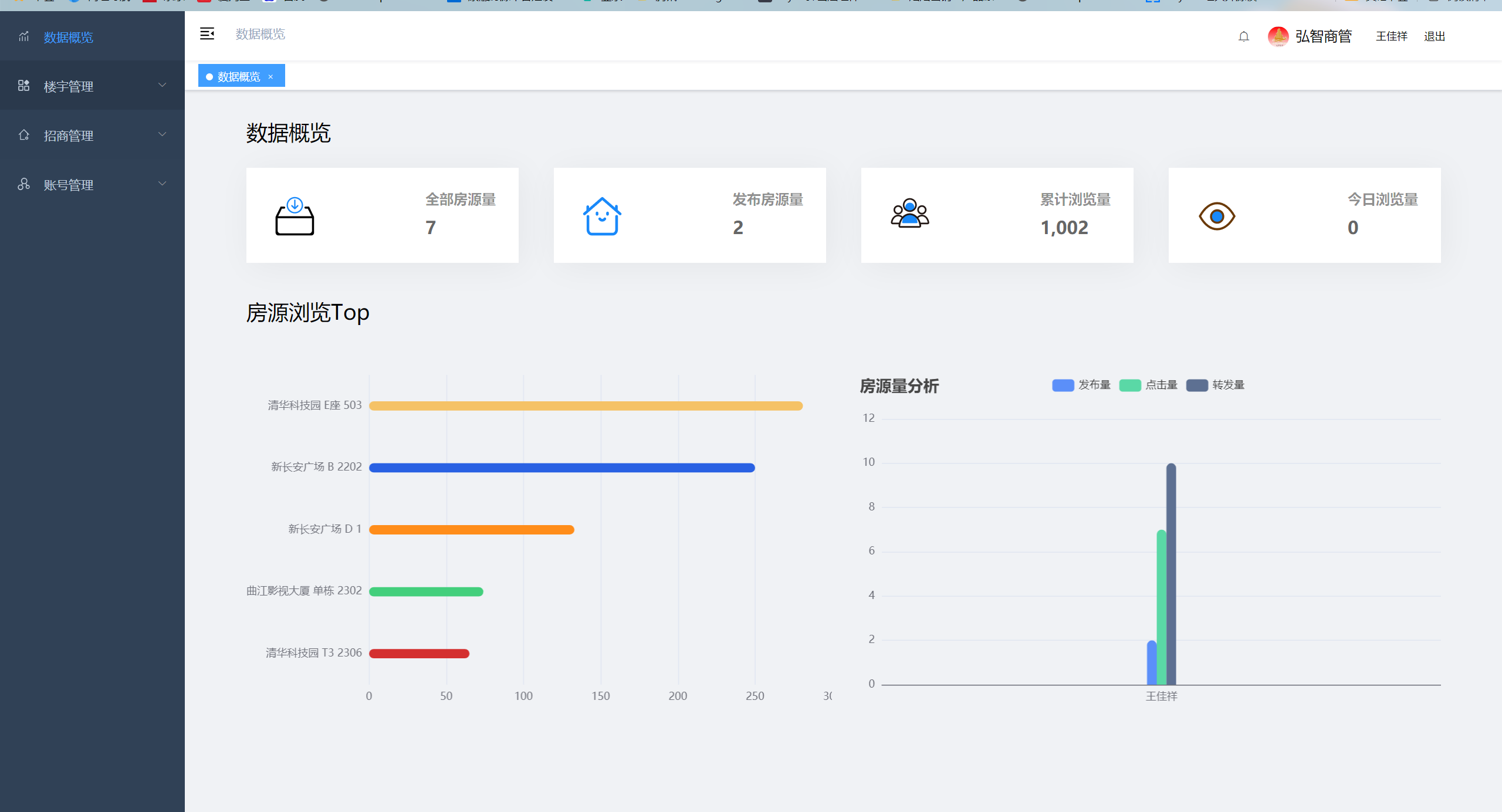The height and width of the screenshot is (812, 1502).
Task: Click the 弘智商管 logo avatar
Action: pyautogui.click(x=1278, y=36)
